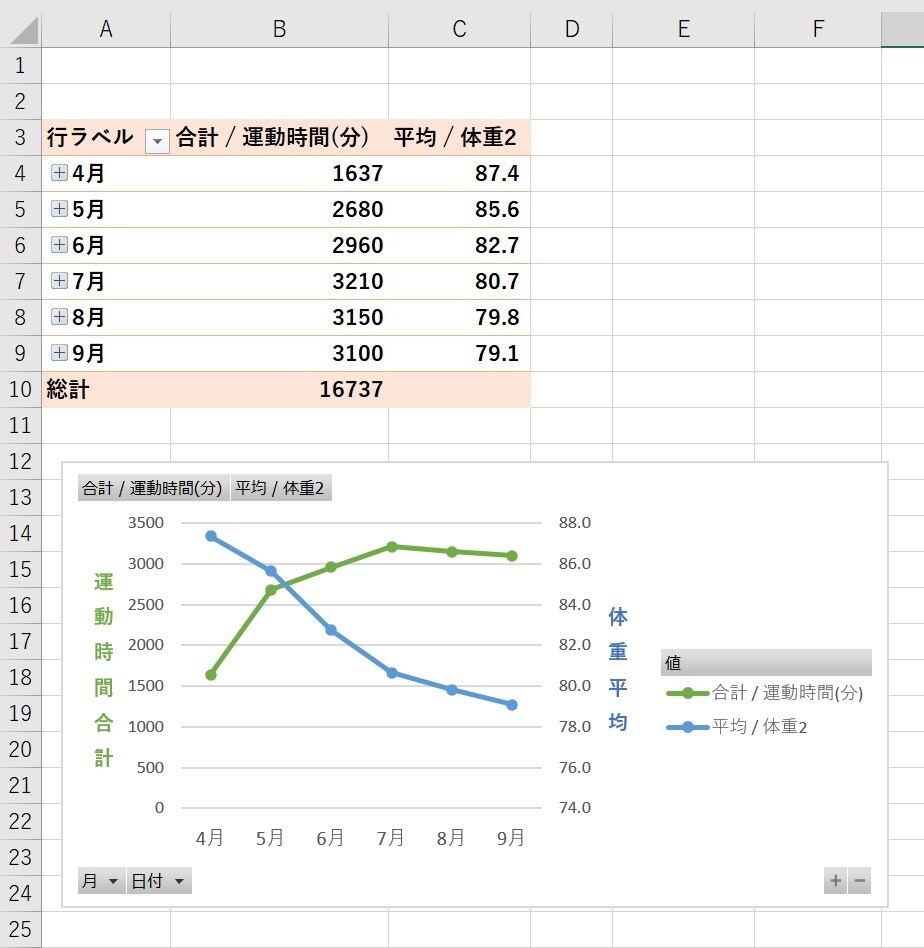Viewport: 924px width, 948px height.
Task: Click the 平均 / 体重2 pivot header cell
Action: [460, 137]
